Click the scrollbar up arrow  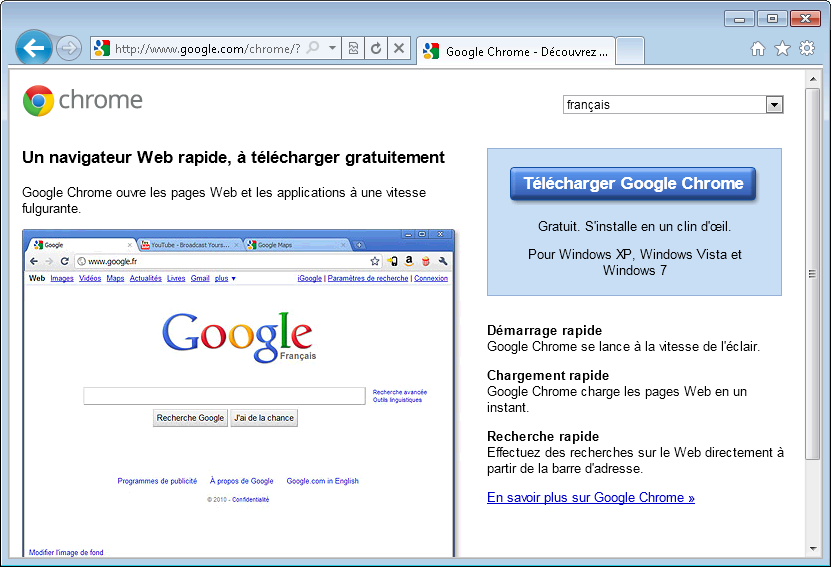[x=812, y=79]
